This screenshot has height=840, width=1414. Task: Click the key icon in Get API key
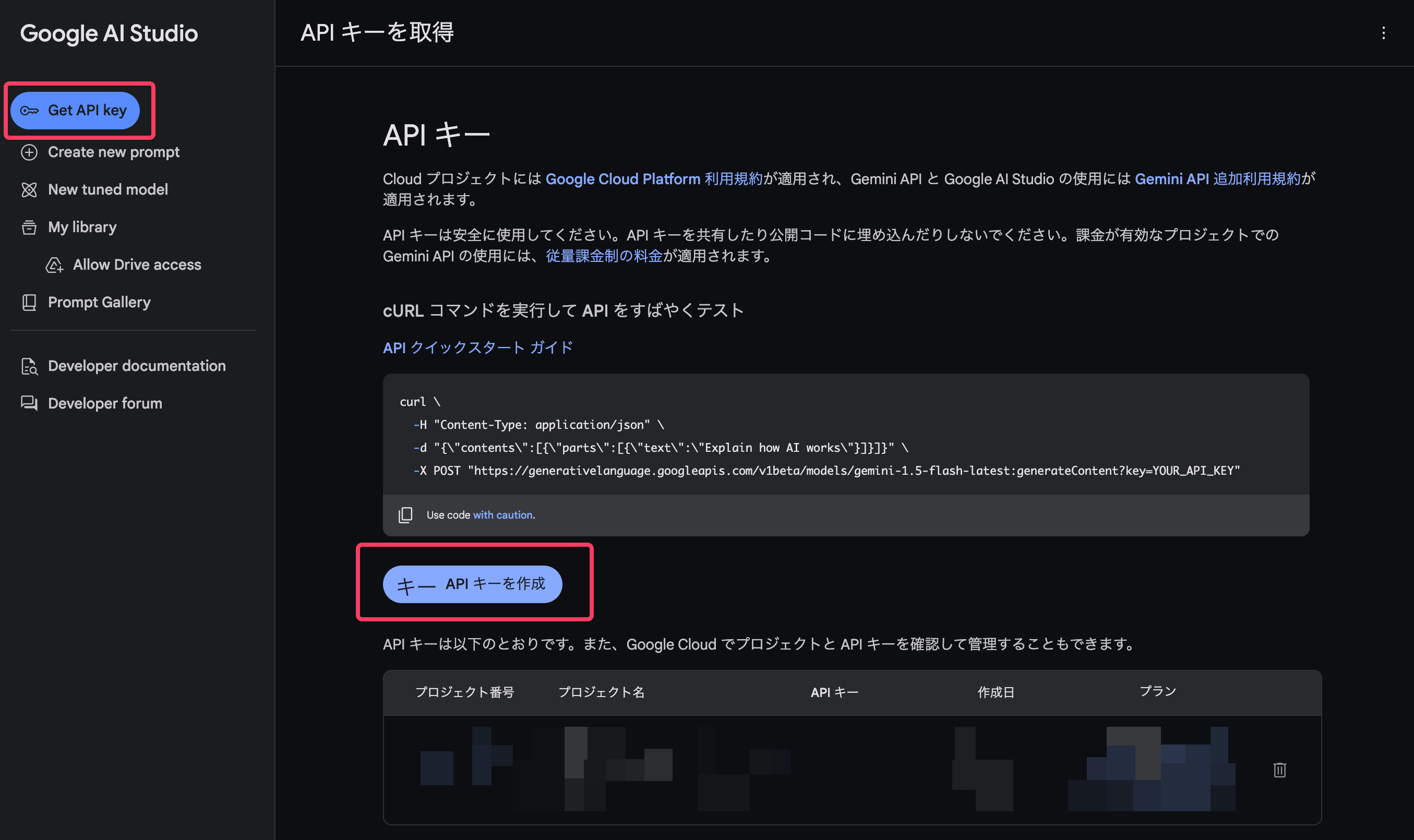(29, 111)
